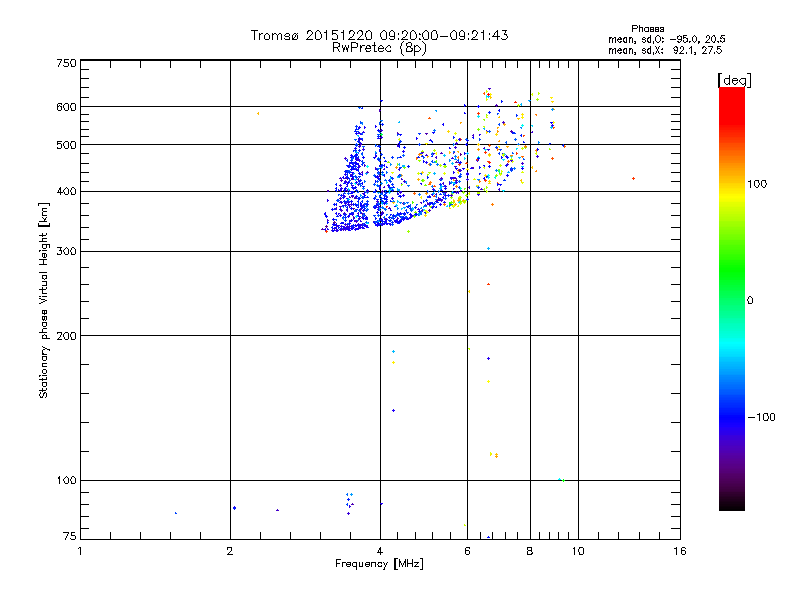Click the y-axis tick label "75"

coord(70,536)
